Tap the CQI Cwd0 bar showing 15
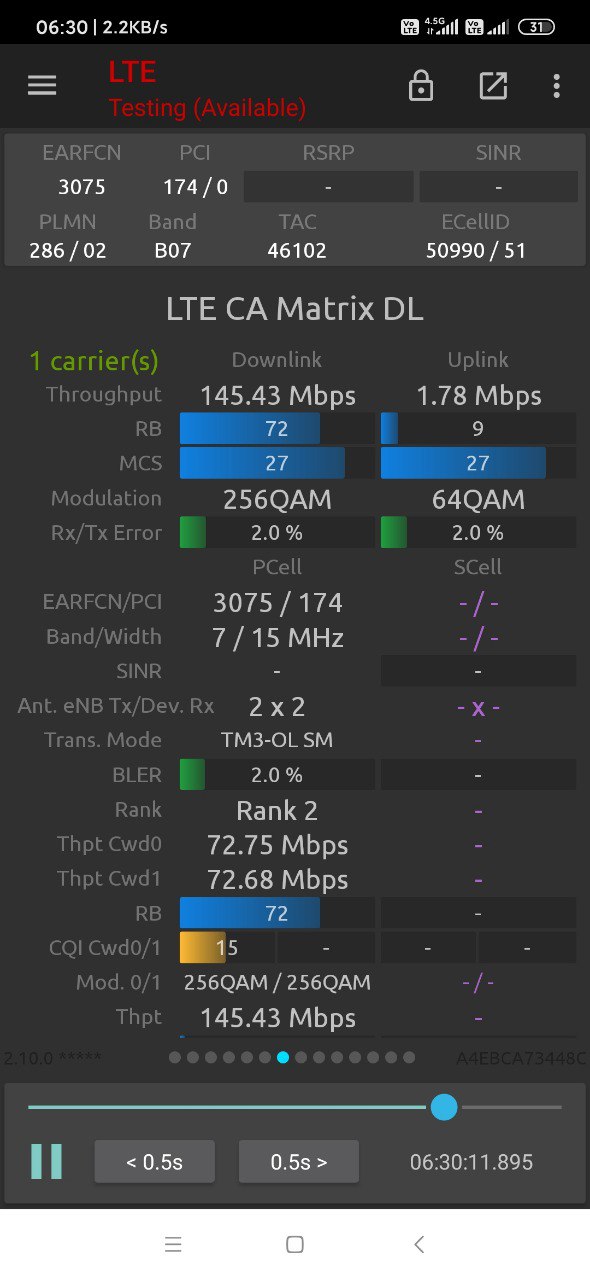The width and height of the screenshot is (590, 1280). [x=227, y=947]
